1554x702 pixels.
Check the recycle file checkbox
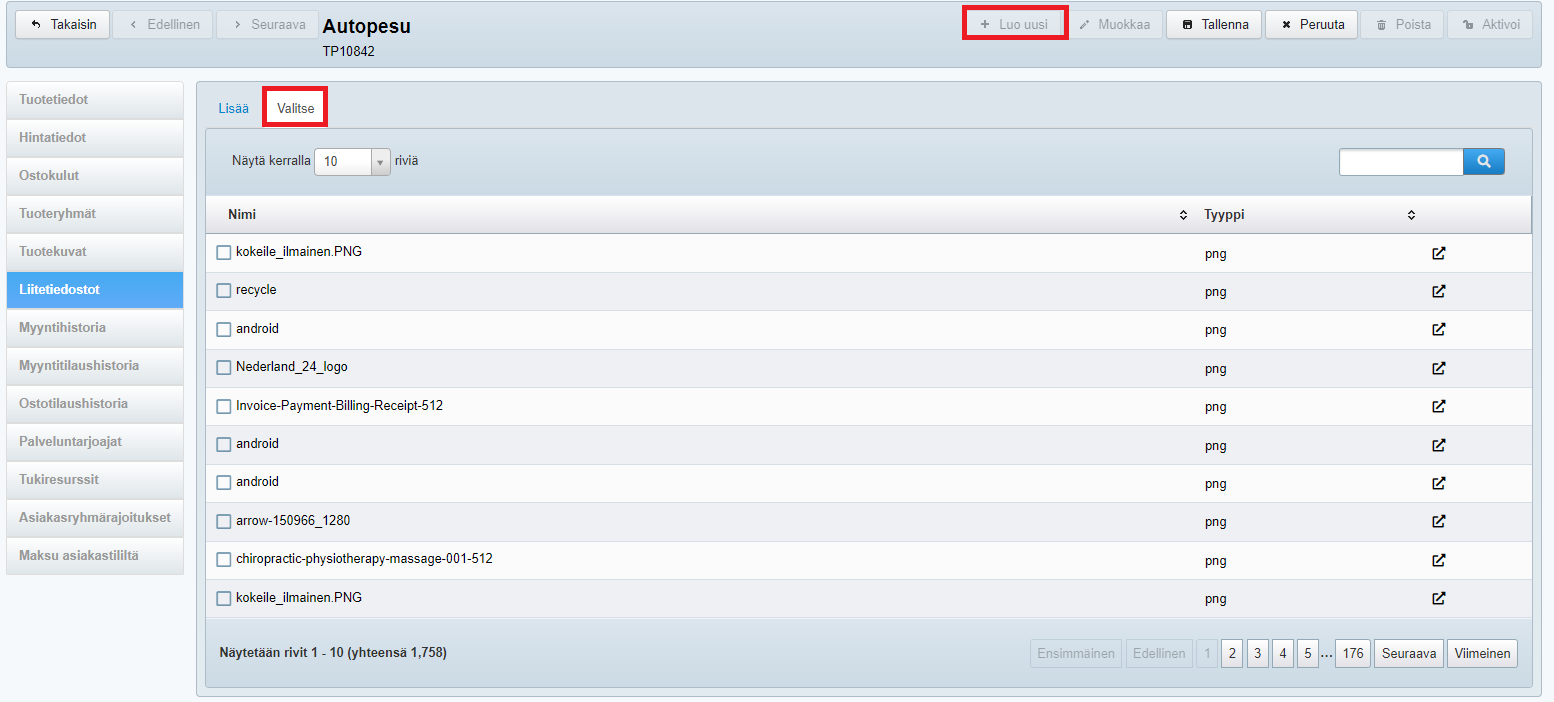(x=224, y=291)
